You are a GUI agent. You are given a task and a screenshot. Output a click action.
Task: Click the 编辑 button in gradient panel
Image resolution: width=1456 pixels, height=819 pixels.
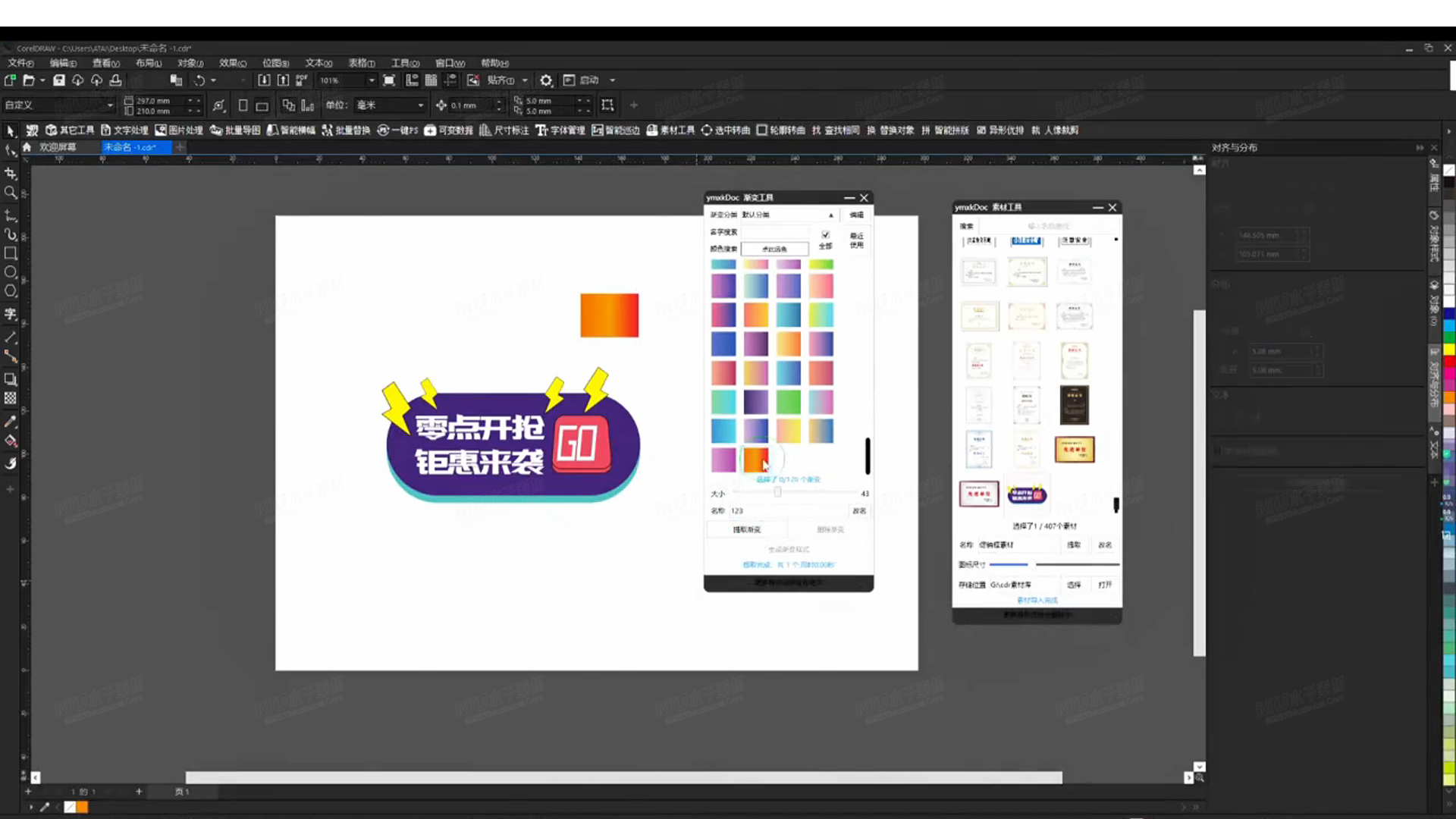(x=856, y=215)
